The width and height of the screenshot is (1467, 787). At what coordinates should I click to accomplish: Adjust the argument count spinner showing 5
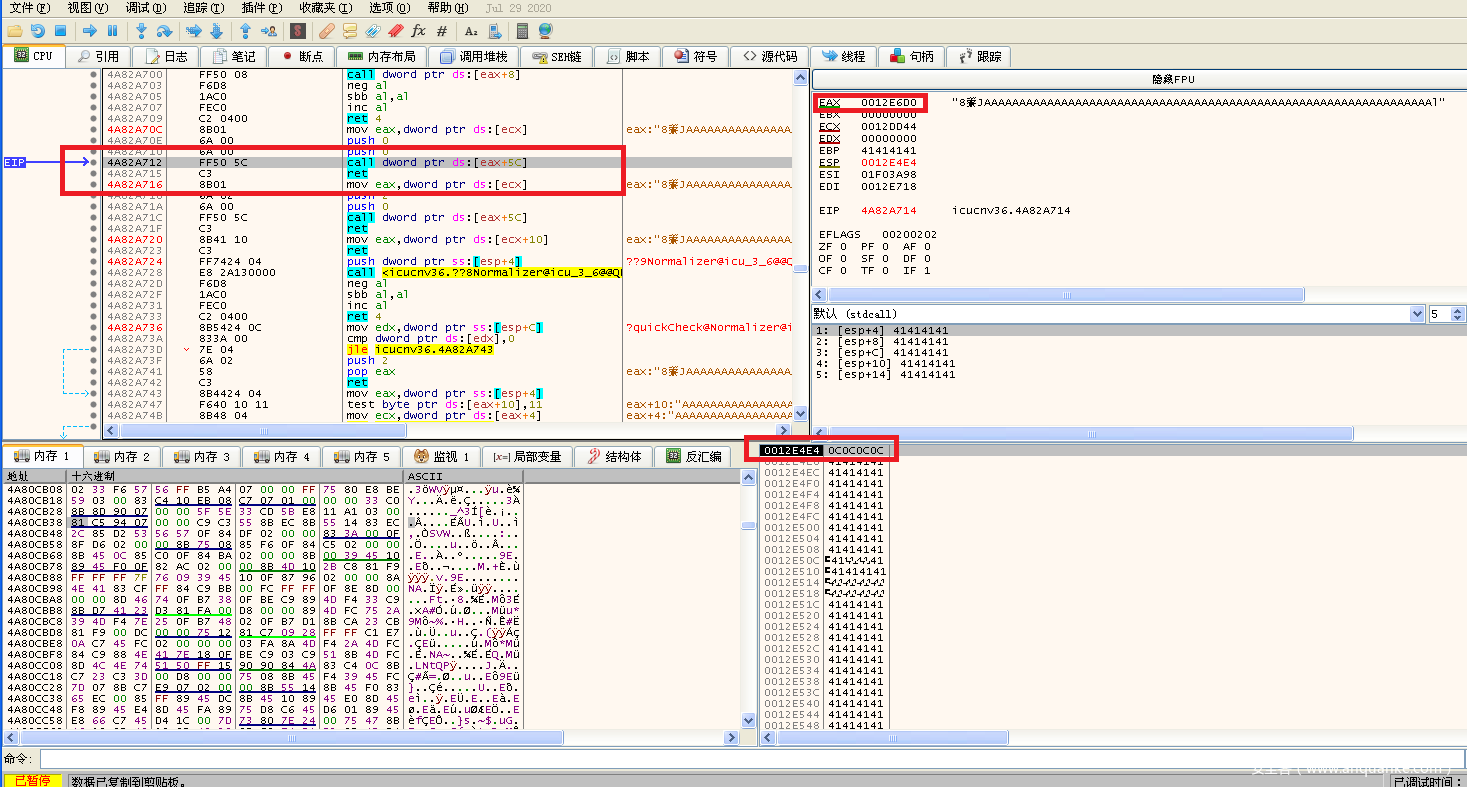(1456, 314)
